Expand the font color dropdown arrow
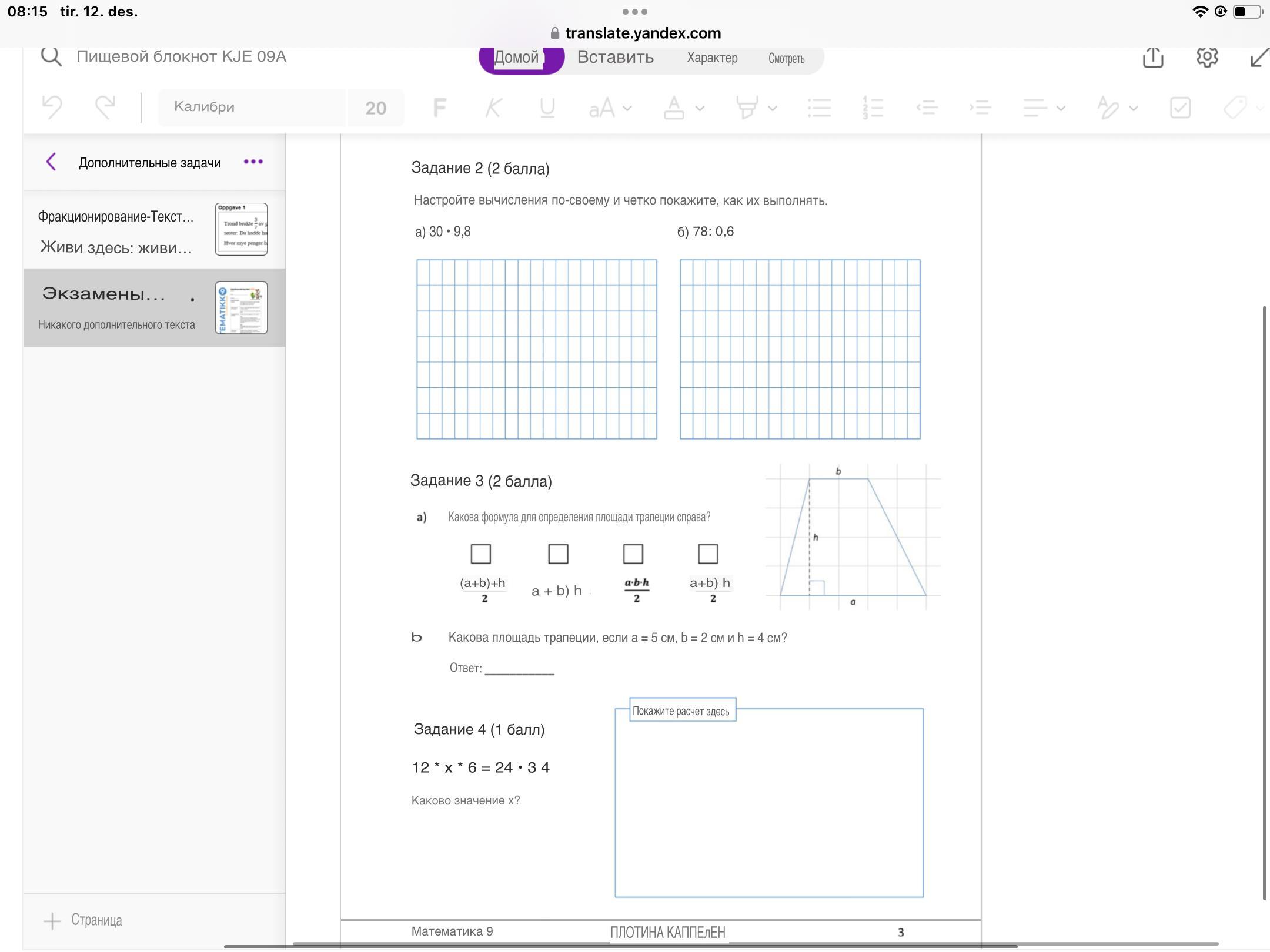1270x952 pixels. pyautogui.click(x=700, y=108)
